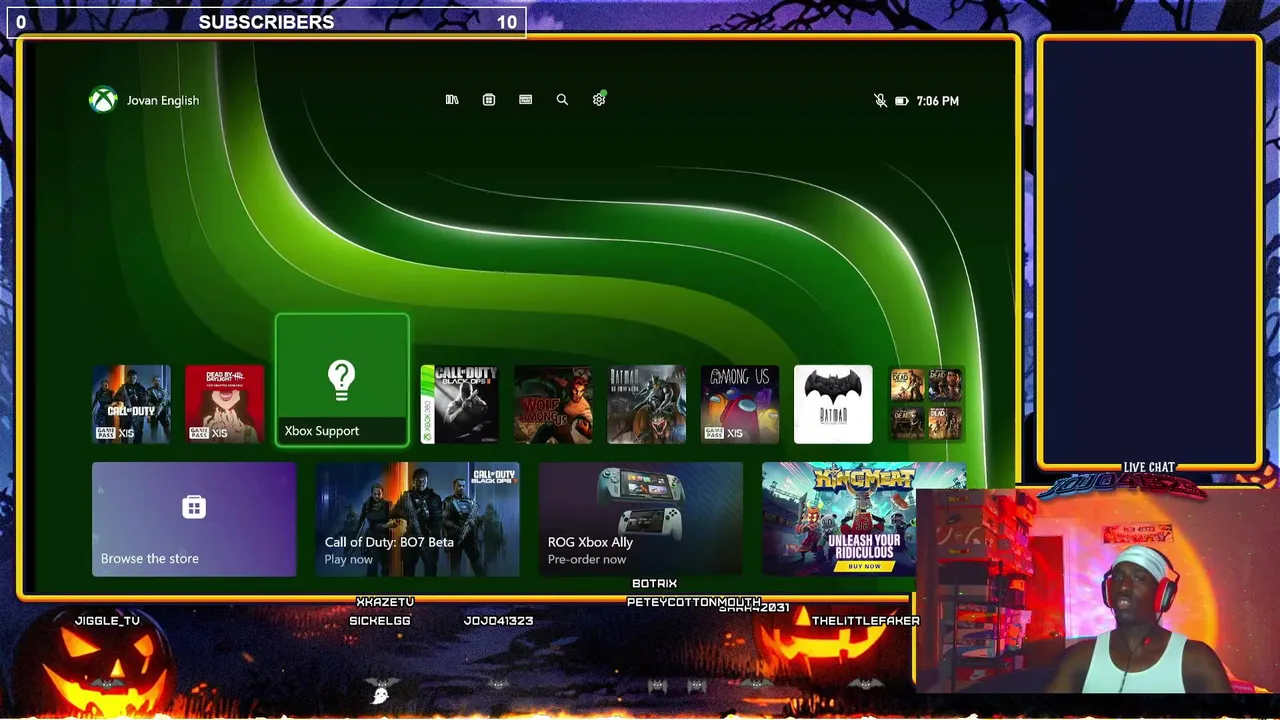Click the JIGGLE_TV name label
Viewport: 1280px width, 720px height.
pos(107,621)
